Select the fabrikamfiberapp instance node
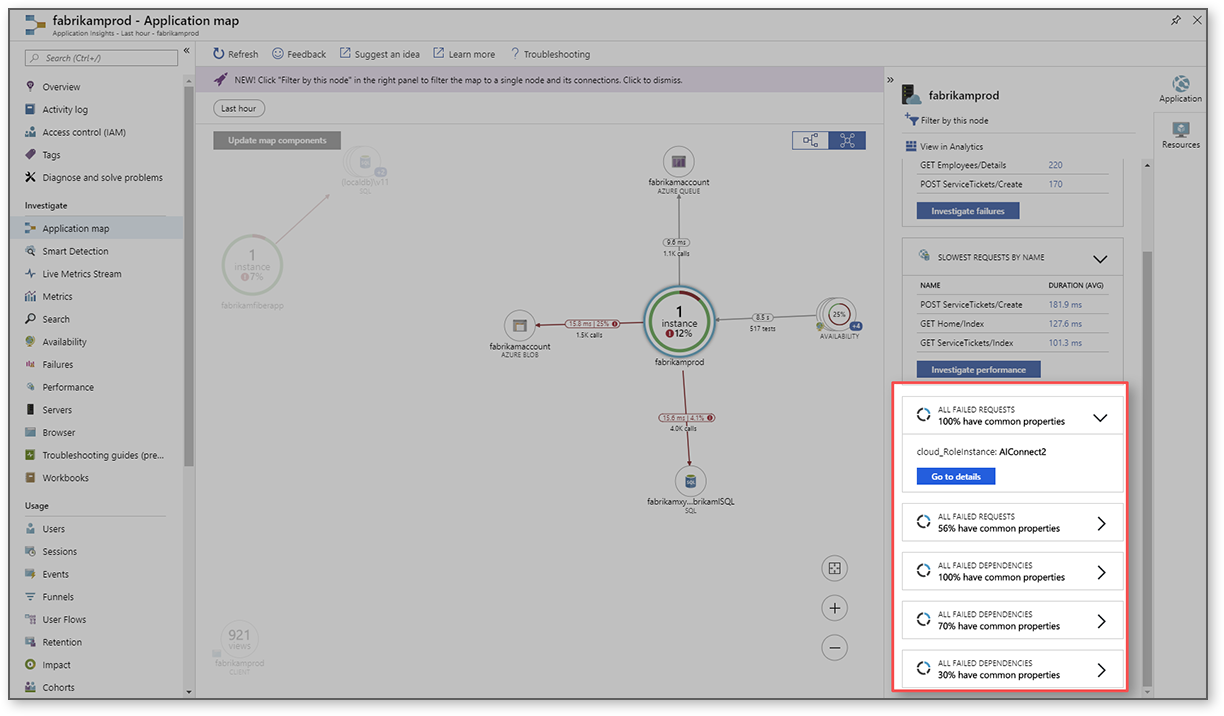This screenshot has height=716, width=1224. [252, 266]
